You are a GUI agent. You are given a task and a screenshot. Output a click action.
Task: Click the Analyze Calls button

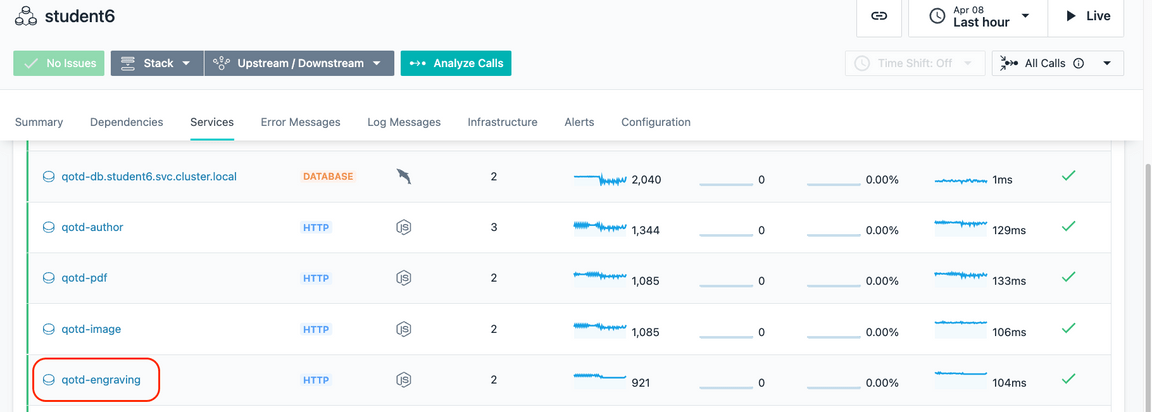coord(456,63)
